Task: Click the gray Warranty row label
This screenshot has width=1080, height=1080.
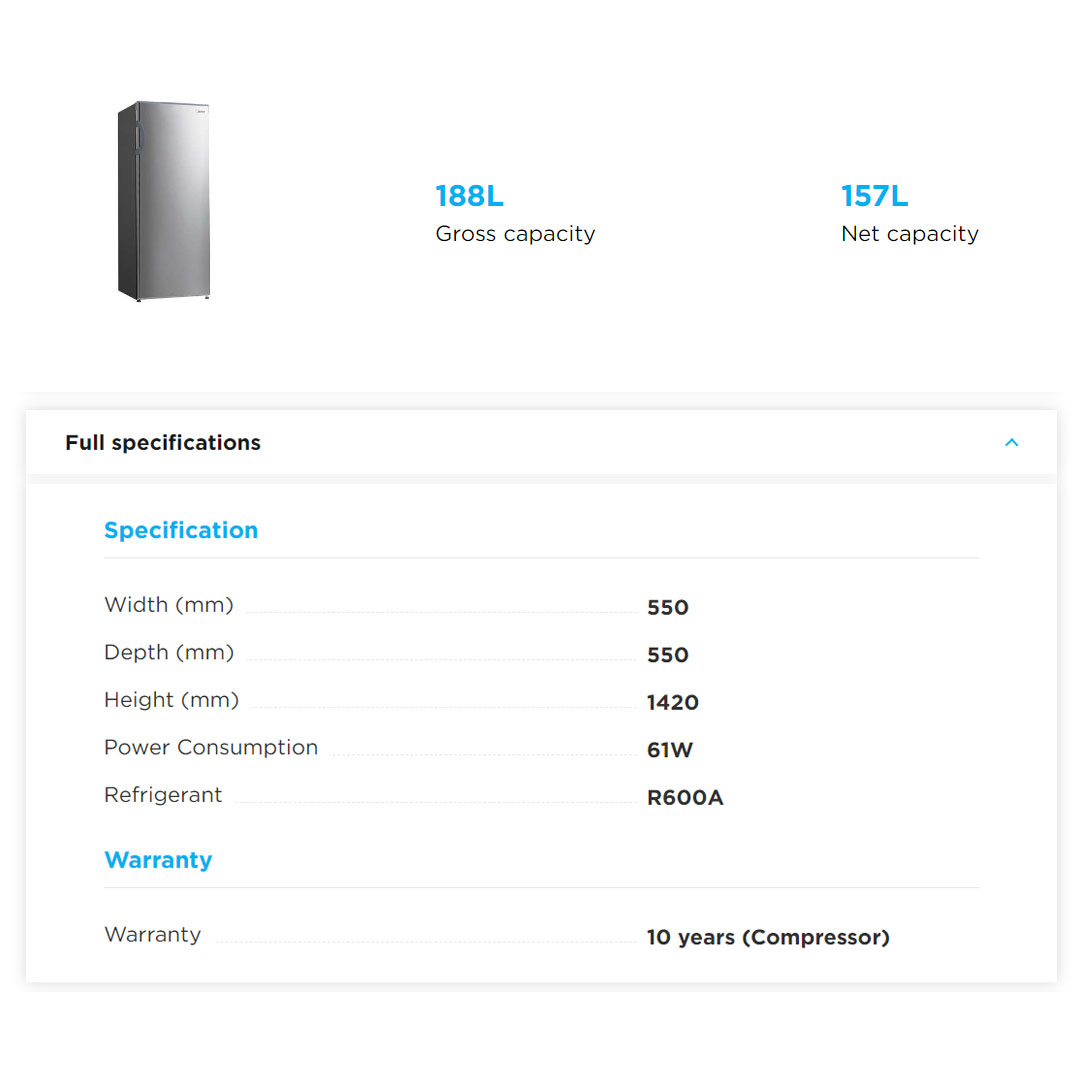Action: coord(152,935)
